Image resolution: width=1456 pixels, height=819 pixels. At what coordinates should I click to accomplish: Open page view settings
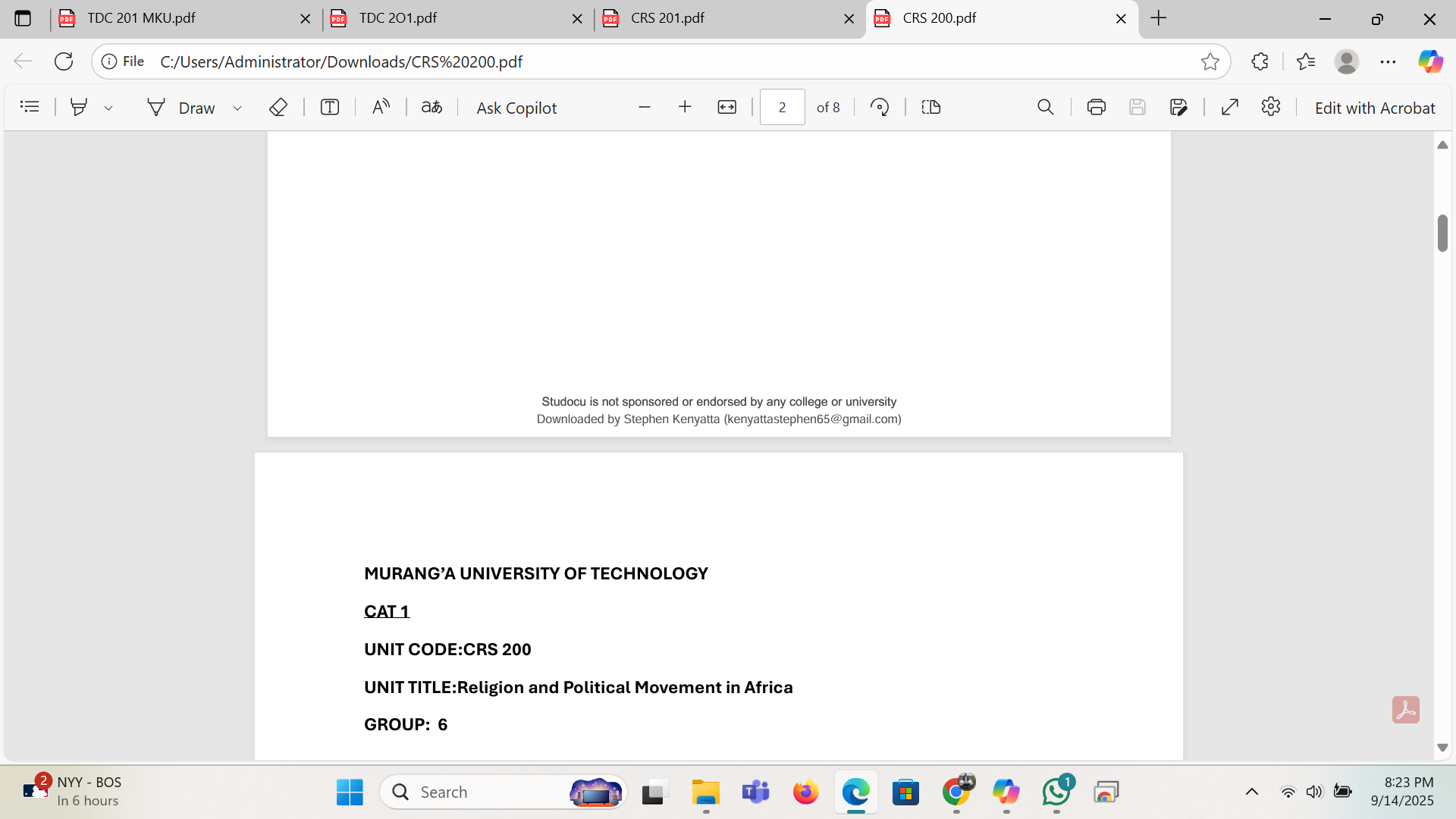[930, 107]
